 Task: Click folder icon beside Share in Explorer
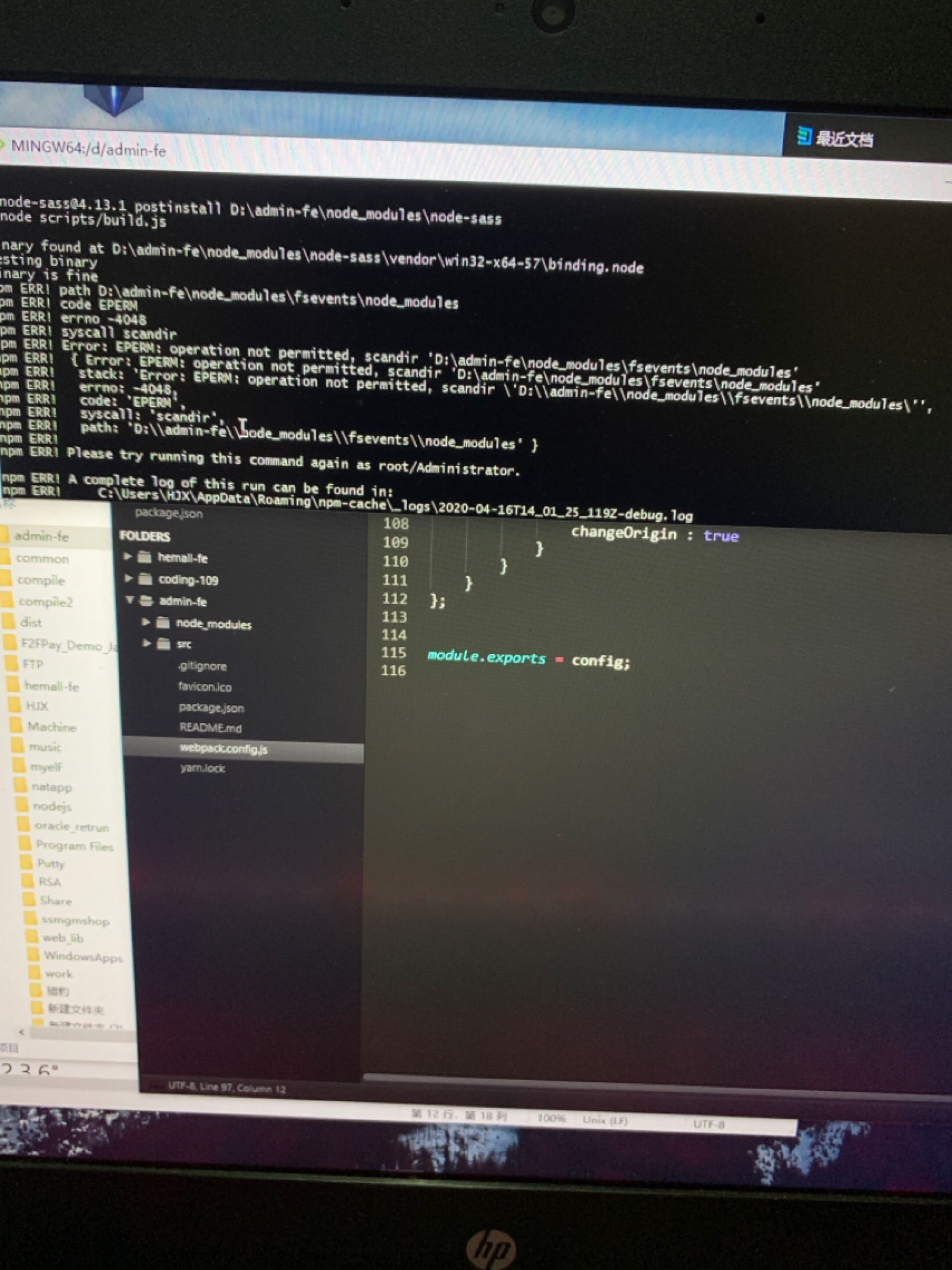point(29,899)
